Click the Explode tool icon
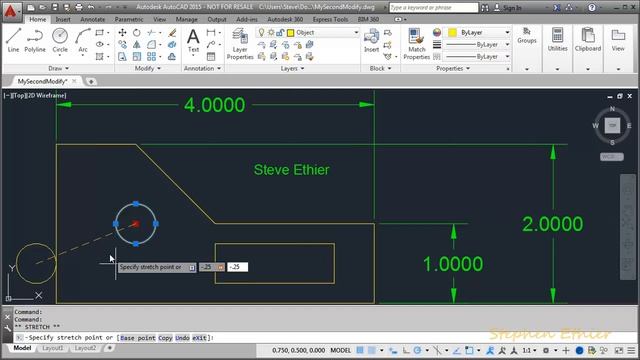640x360 pixels. point(172,44)
